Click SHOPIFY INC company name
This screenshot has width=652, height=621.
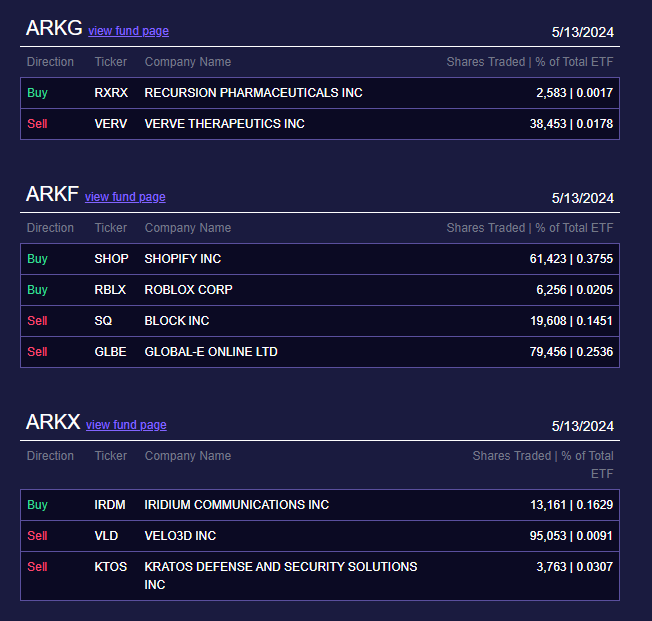tap(183, 259)
